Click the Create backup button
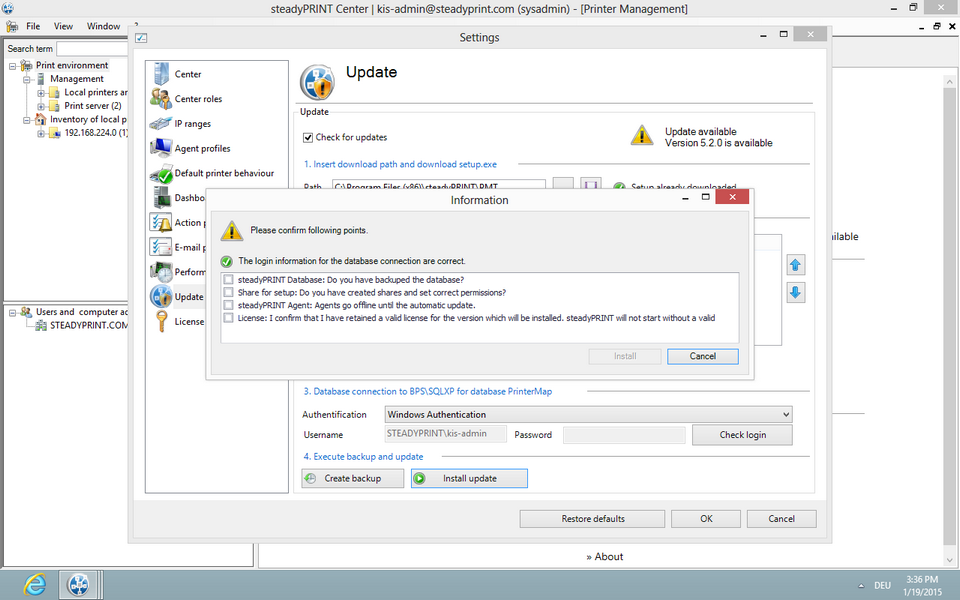 click(x=353, y=478)
